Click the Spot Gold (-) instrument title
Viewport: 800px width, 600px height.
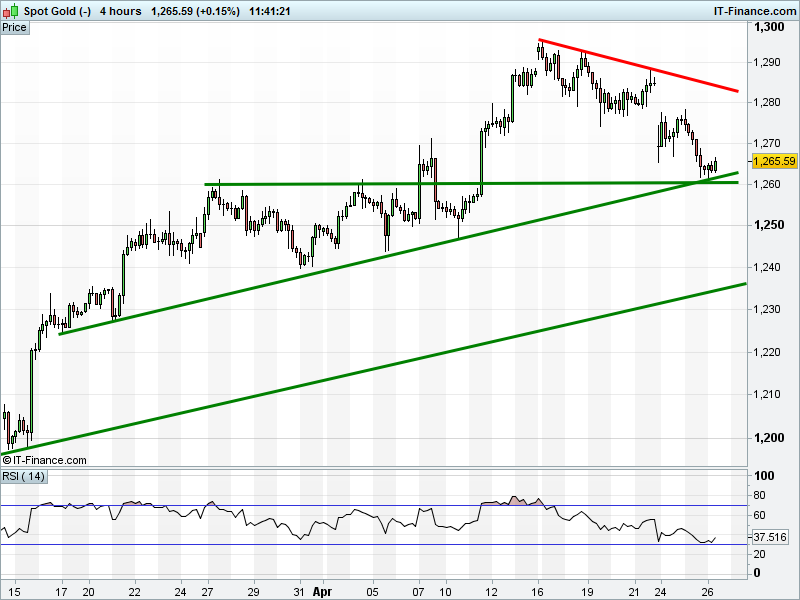(57, 11)
